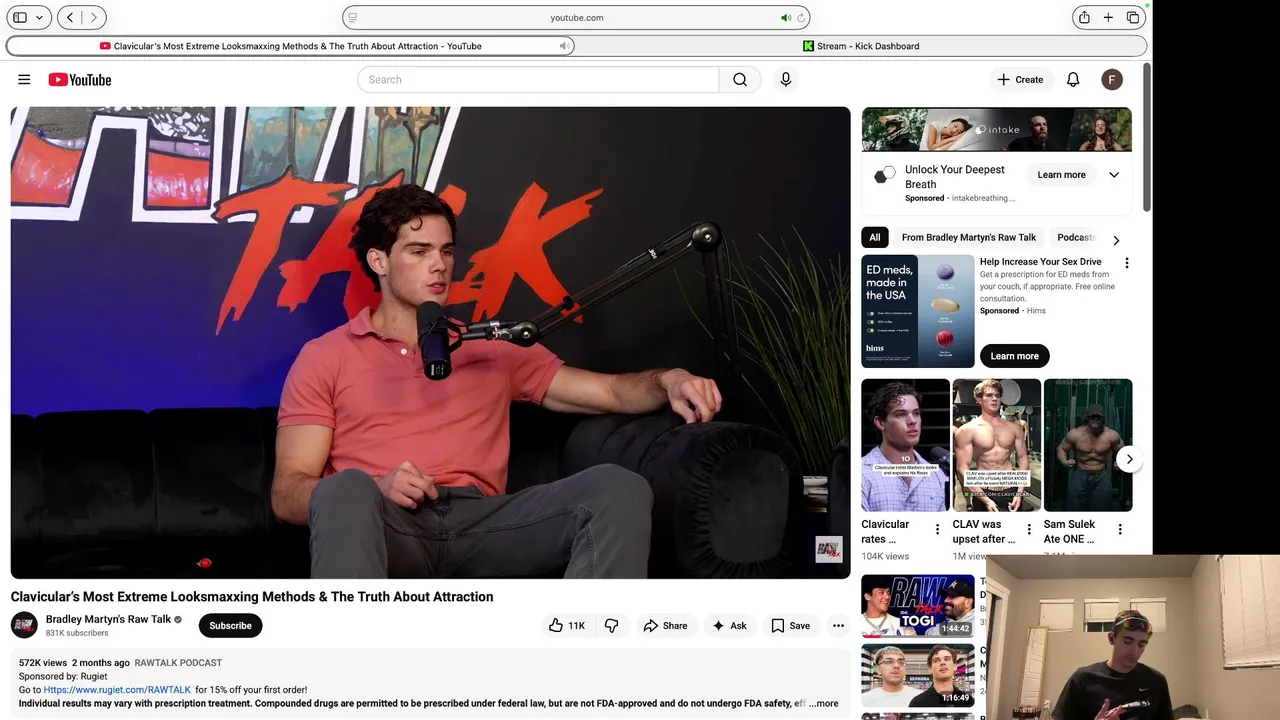Open YouTube hamburger guide menu
Image resolution: width=1280 pixels, height=720 pixels.
[24, 80]
